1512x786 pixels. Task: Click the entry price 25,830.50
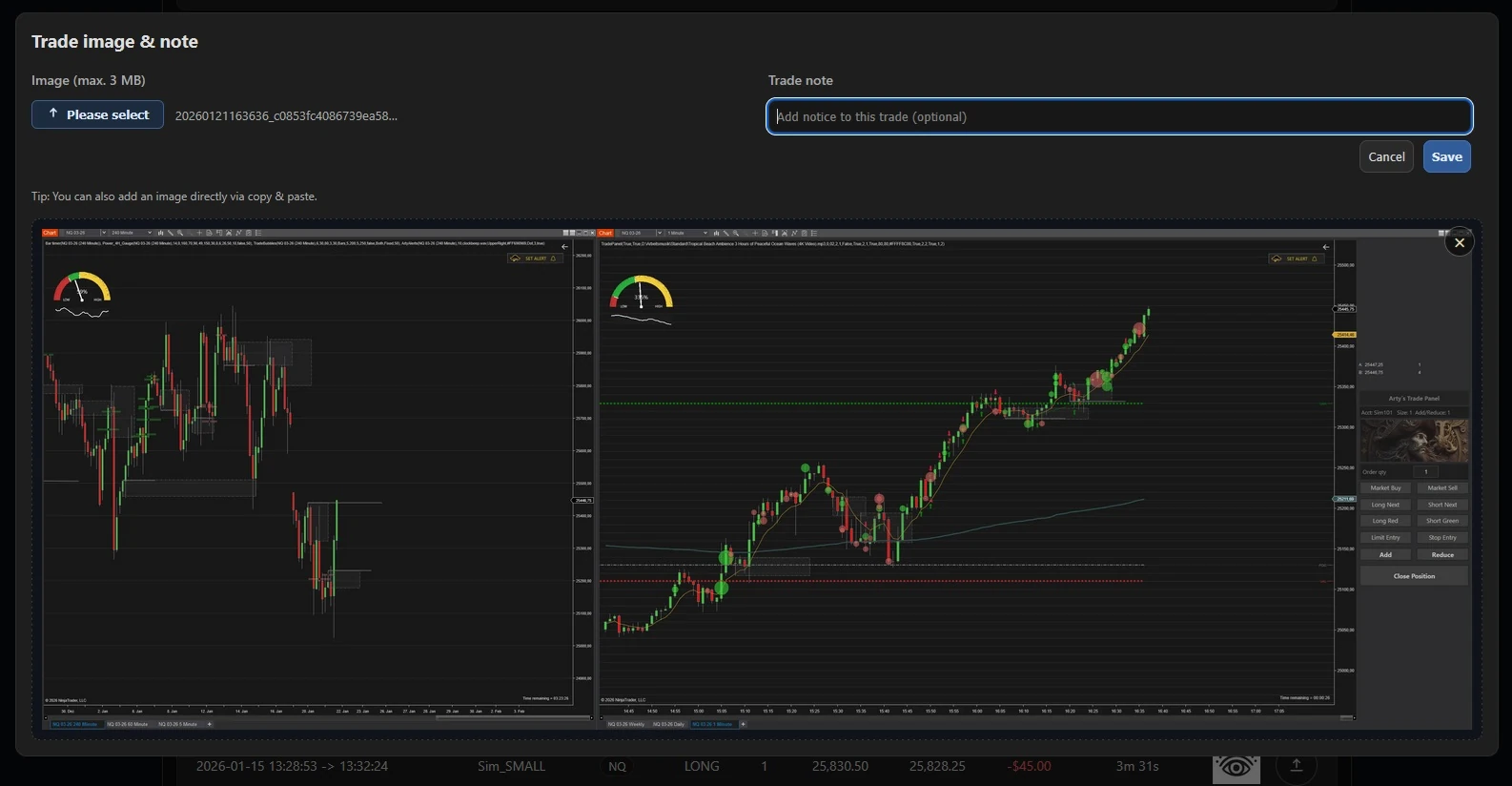click(x=840, y=766)
